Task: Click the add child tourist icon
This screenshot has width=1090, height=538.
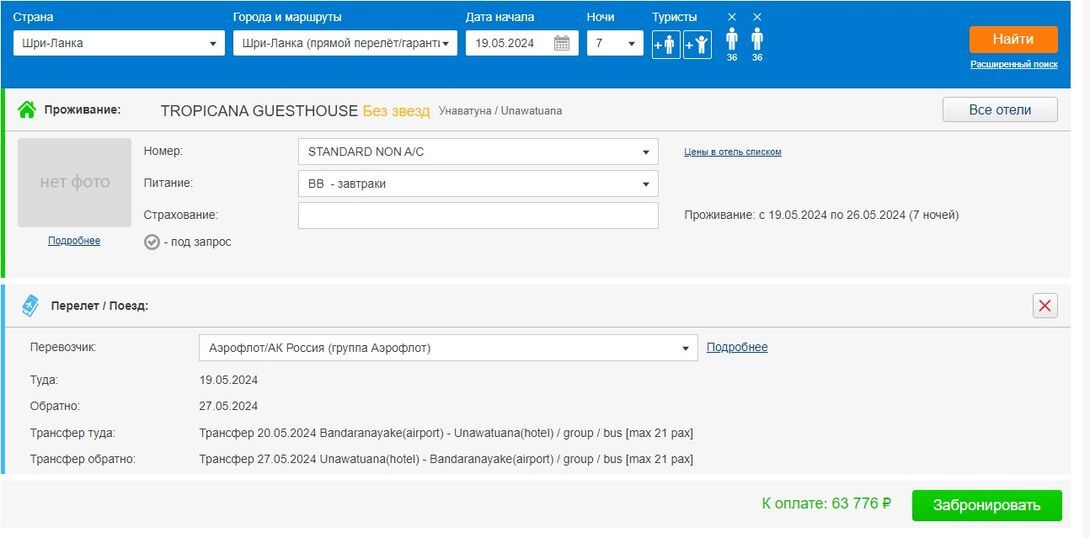Action: [697, 44]
